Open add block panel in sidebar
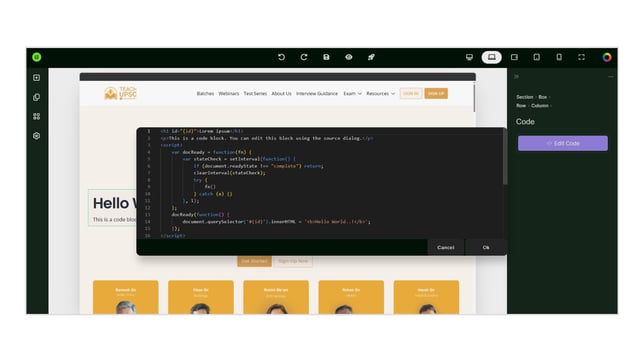 pos(37,78)
